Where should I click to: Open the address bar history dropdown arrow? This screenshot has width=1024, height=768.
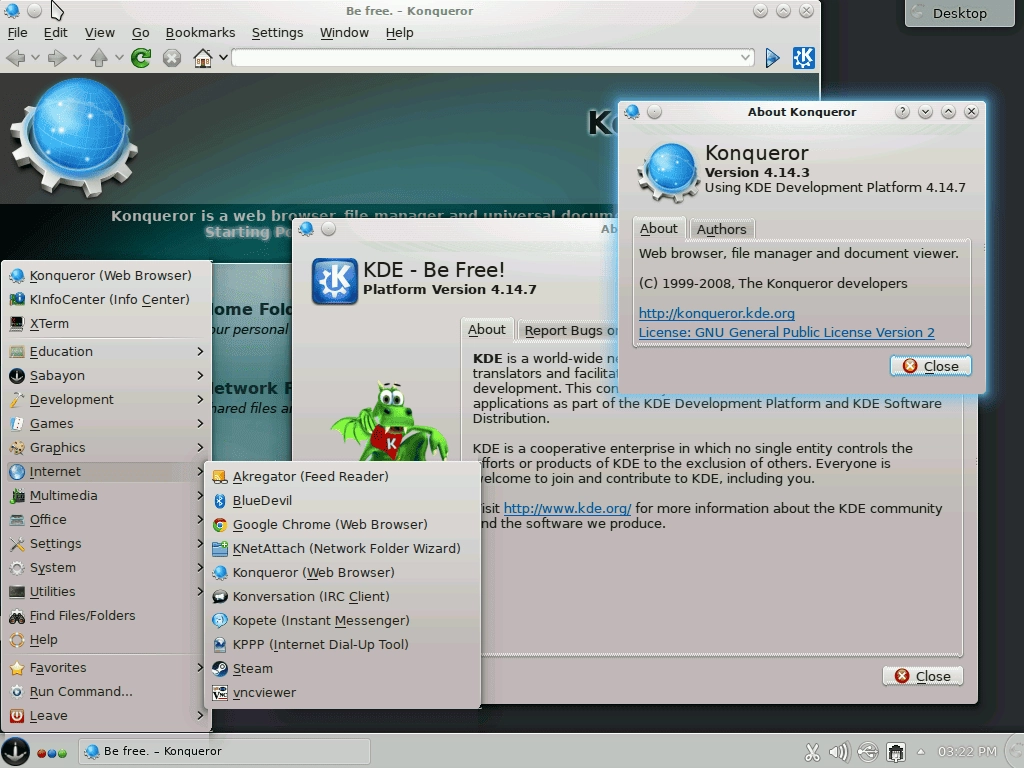[745, 57]
